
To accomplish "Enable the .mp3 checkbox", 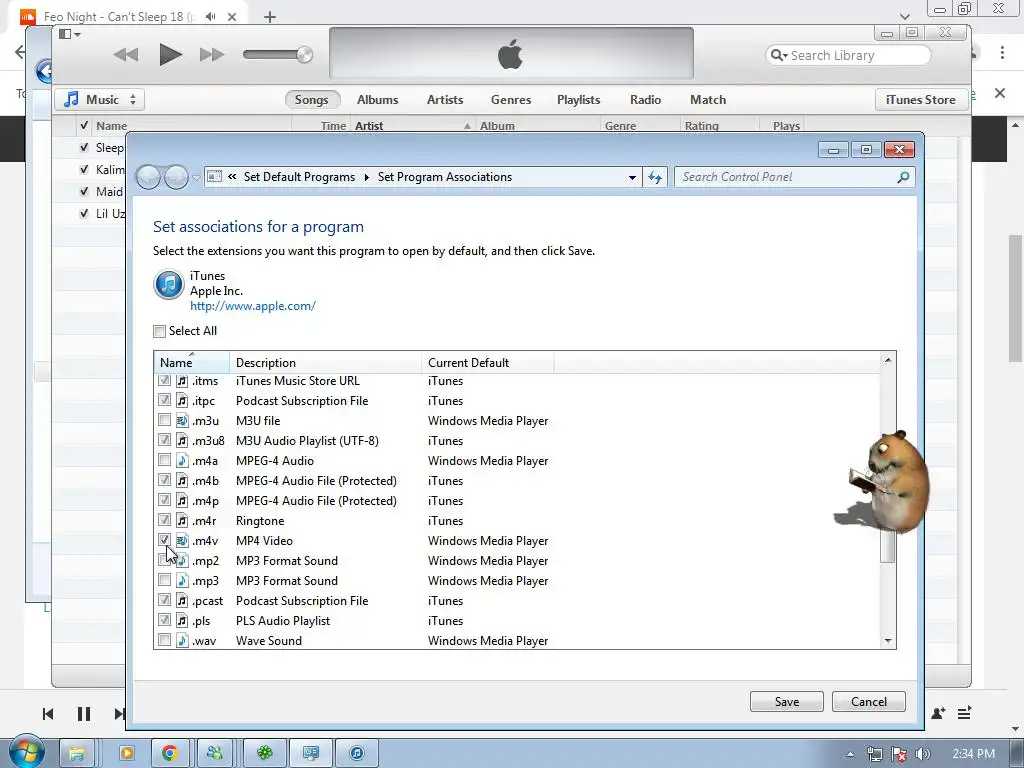I will pos(165,580).
